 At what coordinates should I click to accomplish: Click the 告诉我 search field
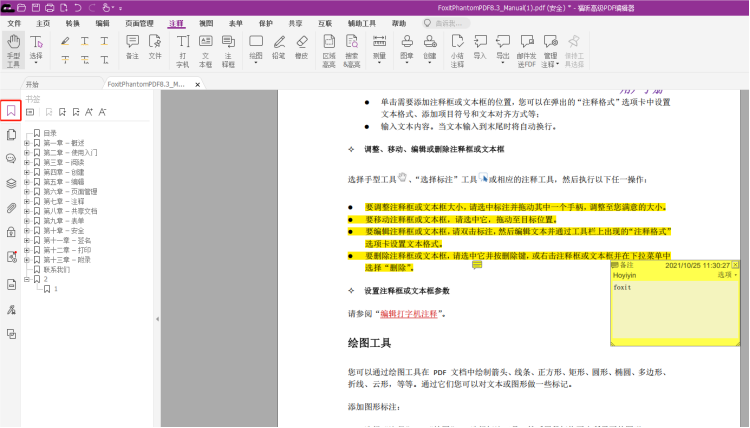click(x=446, y=23)
